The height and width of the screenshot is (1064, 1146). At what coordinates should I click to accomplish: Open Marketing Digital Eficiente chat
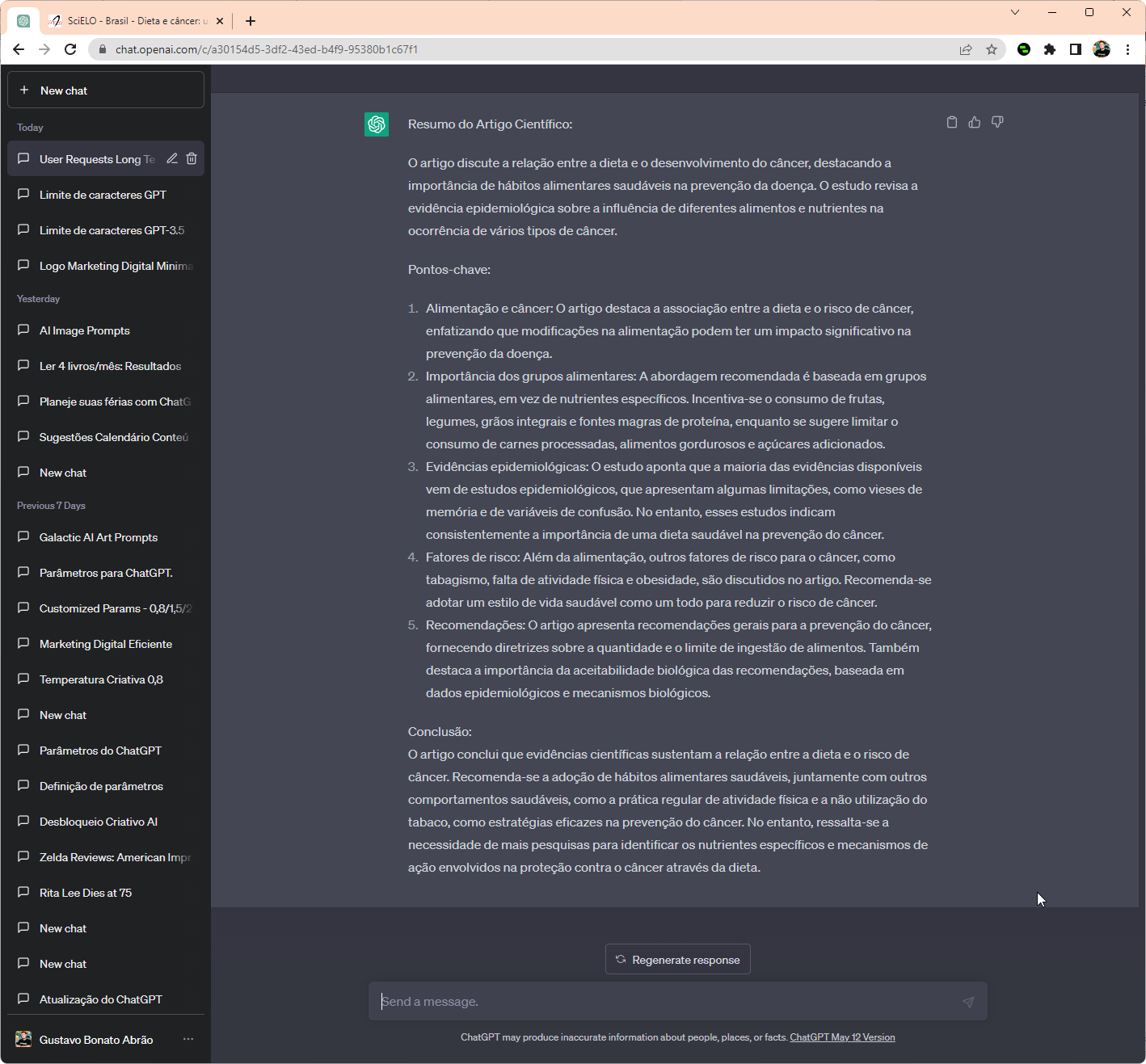coord(106,644)
